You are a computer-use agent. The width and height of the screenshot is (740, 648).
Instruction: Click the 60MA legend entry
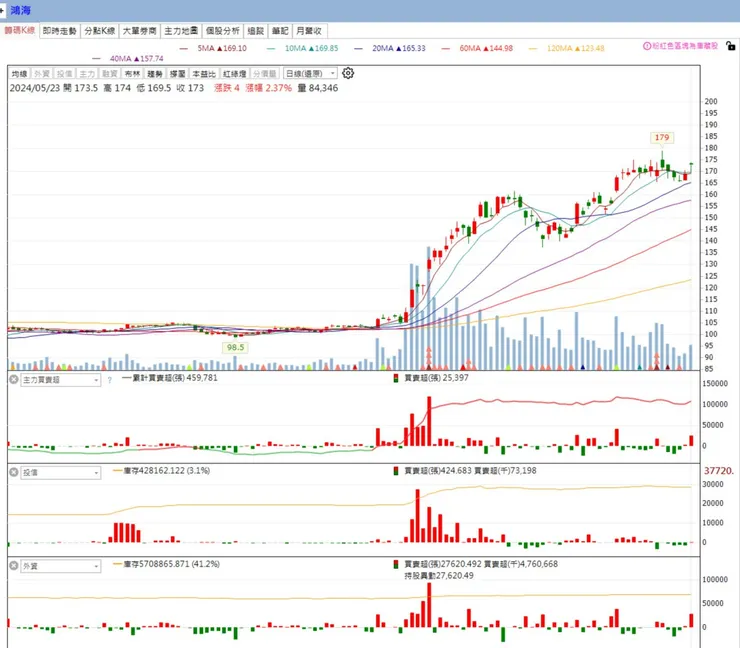477,48
